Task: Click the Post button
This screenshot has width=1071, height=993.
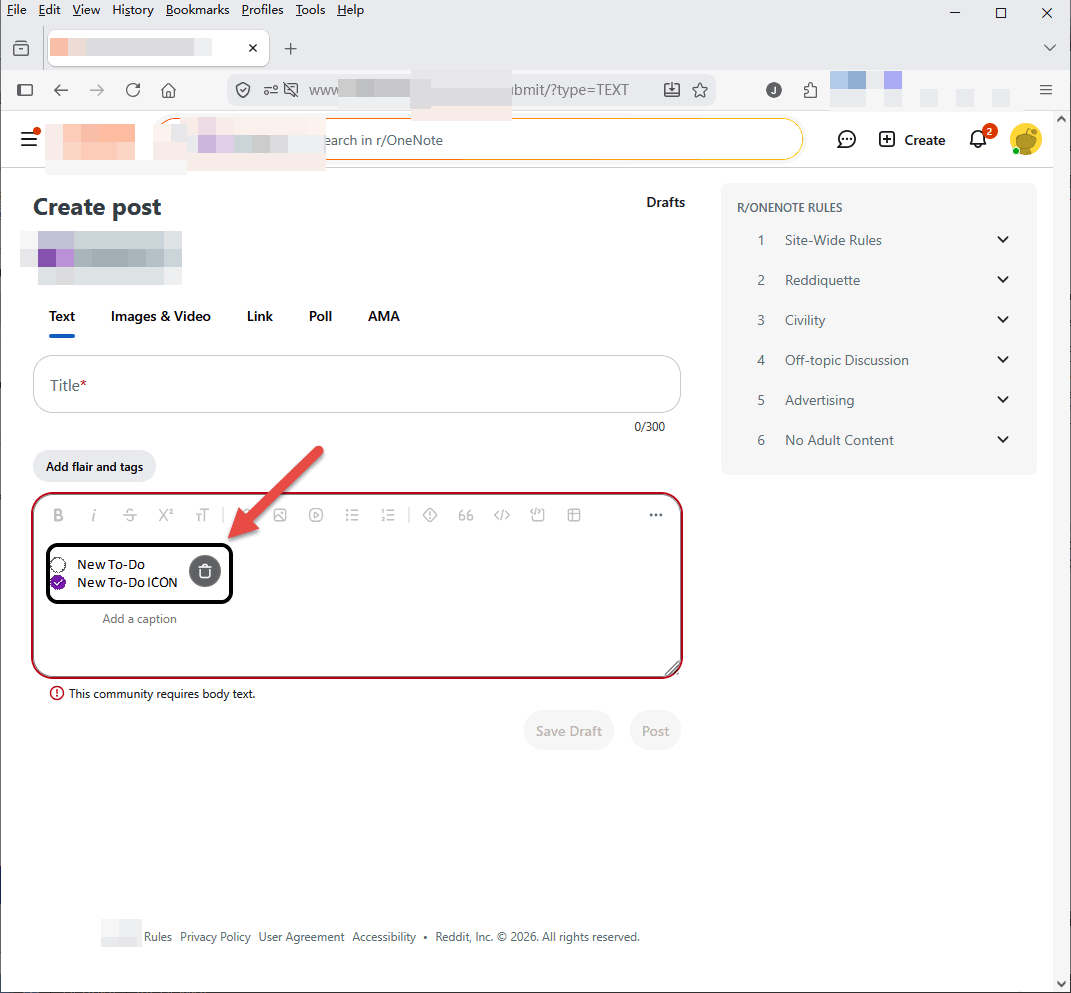Action: (x=655, y=731)
